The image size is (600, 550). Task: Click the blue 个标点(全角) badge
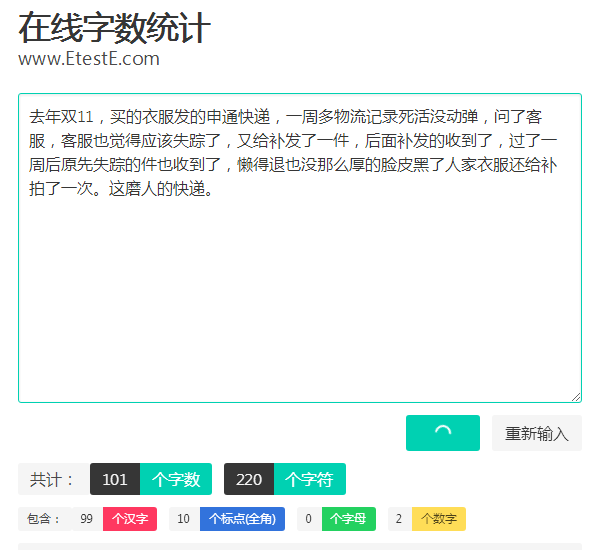(x=242, y=519)
